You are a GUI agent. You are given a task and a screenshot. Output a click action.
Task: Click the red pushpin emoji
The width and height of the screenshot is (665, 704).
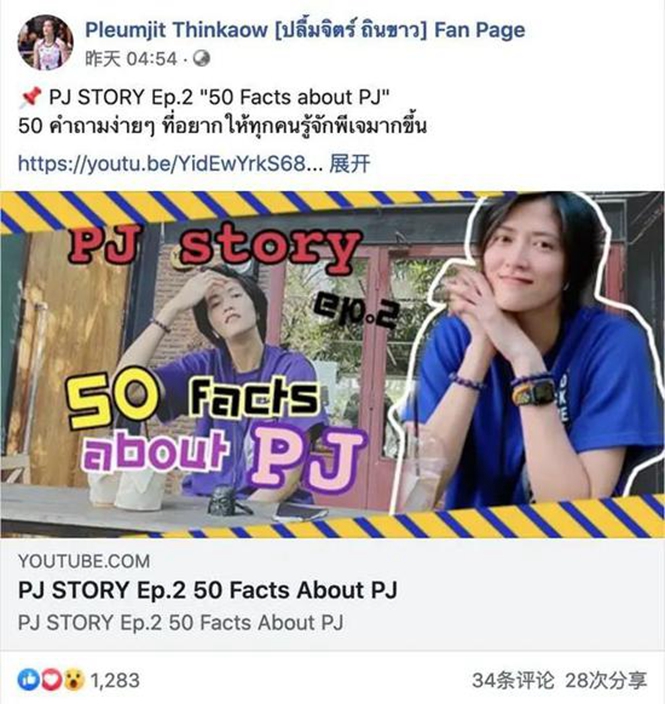click(30, 97)
